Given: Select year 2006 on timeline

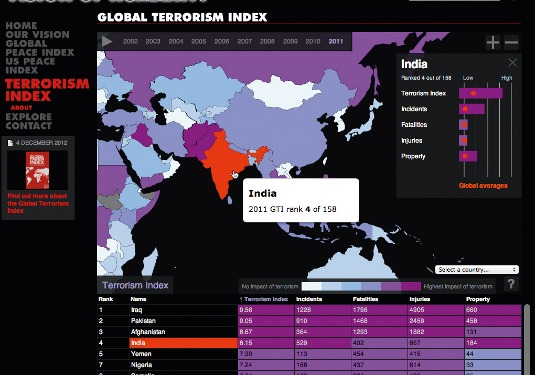Looking at the screenshot, I should click(x=221, y=41).
